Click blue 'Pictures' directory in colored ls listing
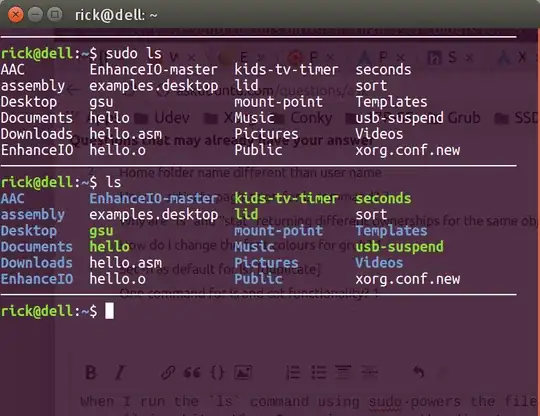Screen dimensions: 540x416 pos(266,263)
